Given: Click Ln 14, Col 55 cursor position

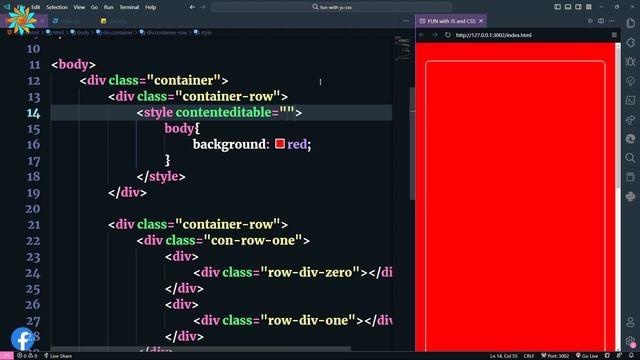Looking at the screenshot, I should click(503, 356).
